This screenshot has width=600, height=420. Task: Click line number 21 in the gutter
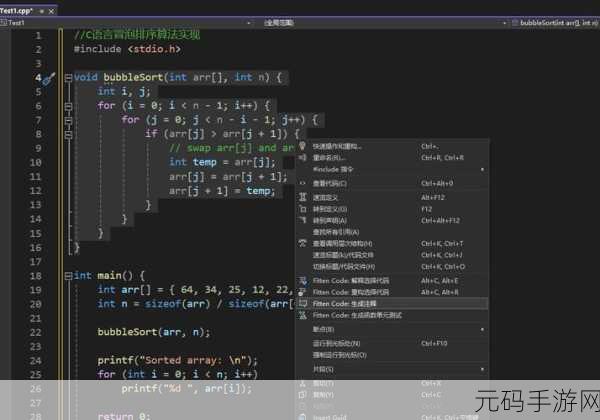[36, 318]
